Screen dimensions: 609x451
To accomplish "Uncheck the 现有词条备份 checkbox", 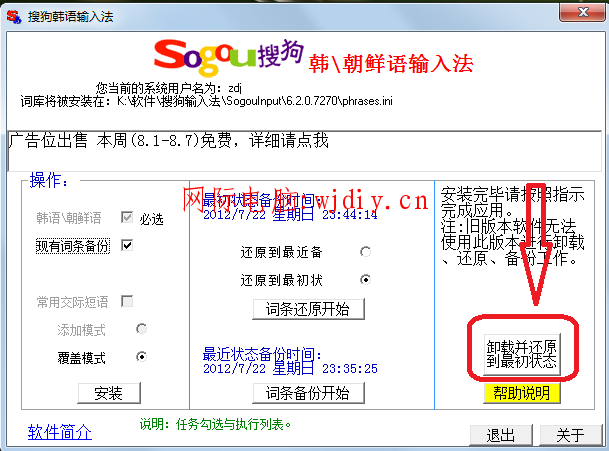I will click(127, 245).
